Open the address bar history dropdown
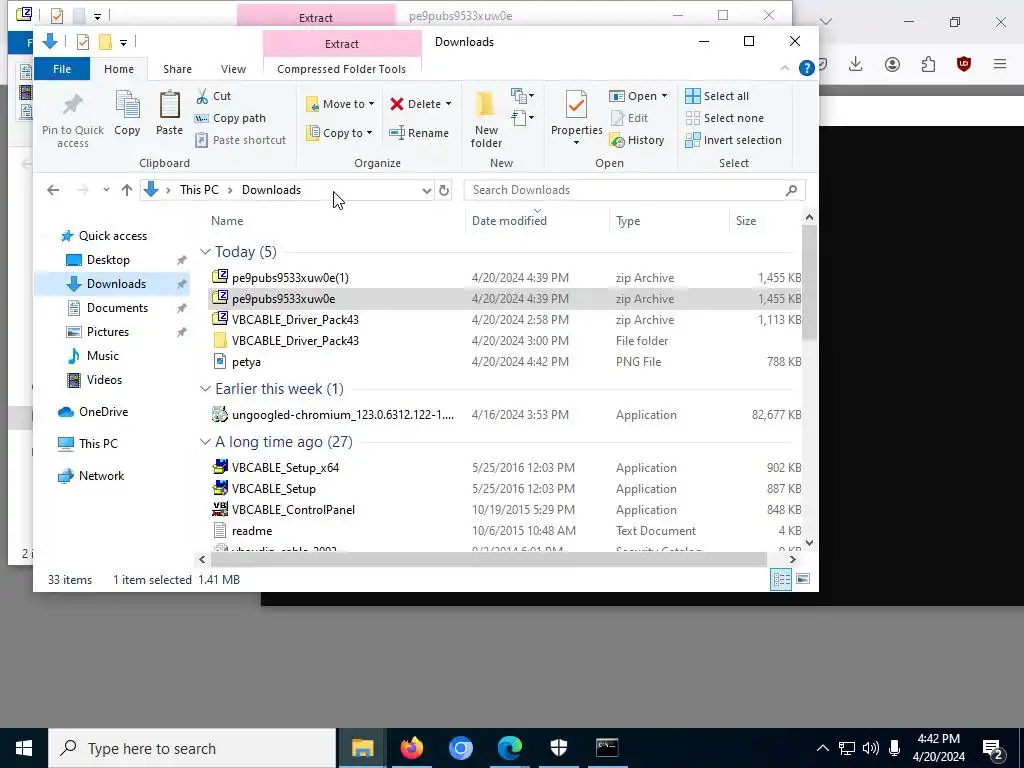The image size is (1024, 768). [x=426, y=190]
